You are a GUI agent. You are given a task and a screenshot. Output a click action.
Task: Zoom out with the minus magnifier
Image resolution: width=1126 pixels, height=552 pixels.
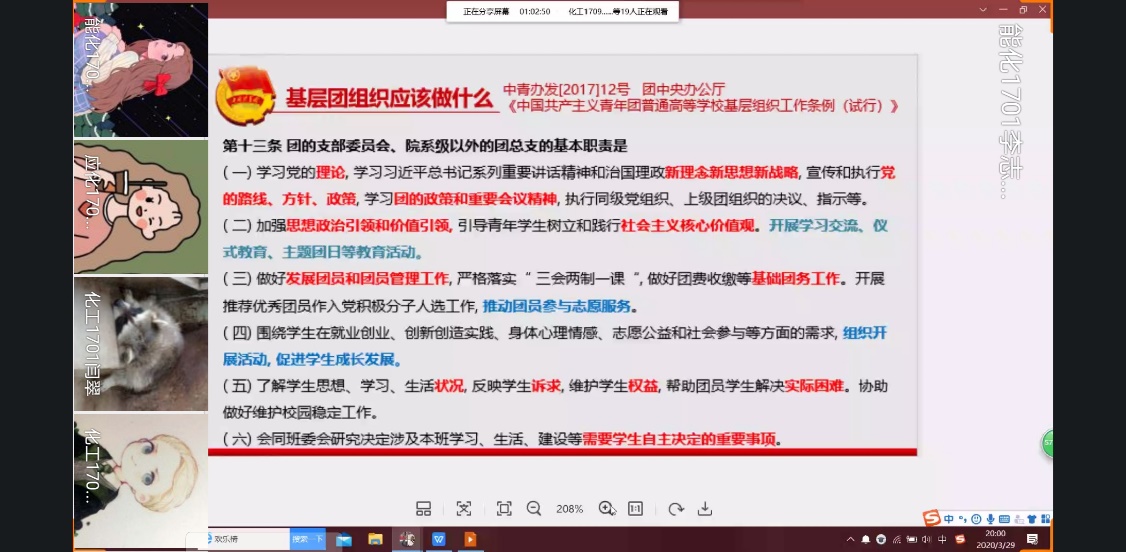point(534,508)
